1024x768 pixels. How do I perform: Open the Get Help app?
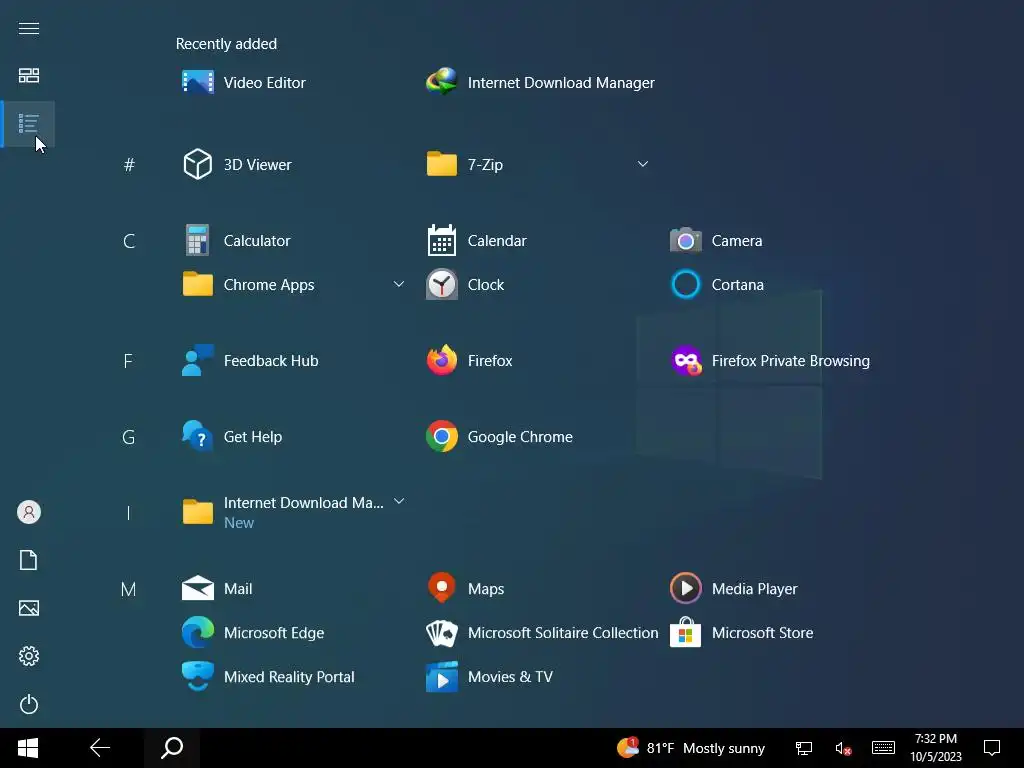click(232, 436)
